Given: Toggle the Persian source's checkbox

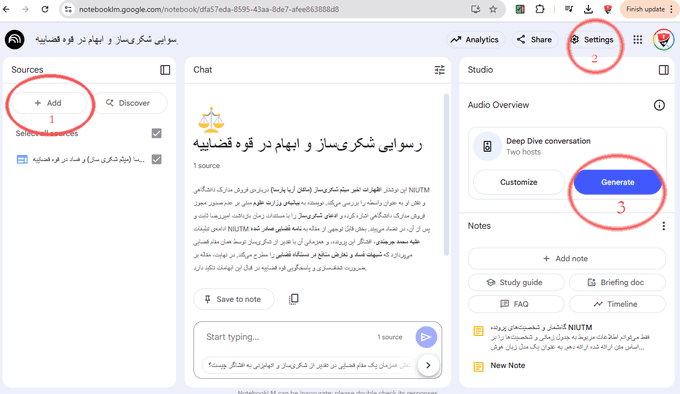Looking at the screenshot, I should click(157, 159).
